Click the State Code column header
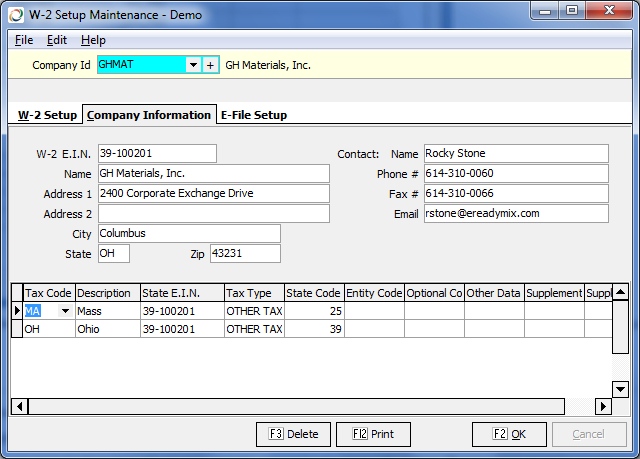Screen dimensions: 640x459 tap(313, 293)
